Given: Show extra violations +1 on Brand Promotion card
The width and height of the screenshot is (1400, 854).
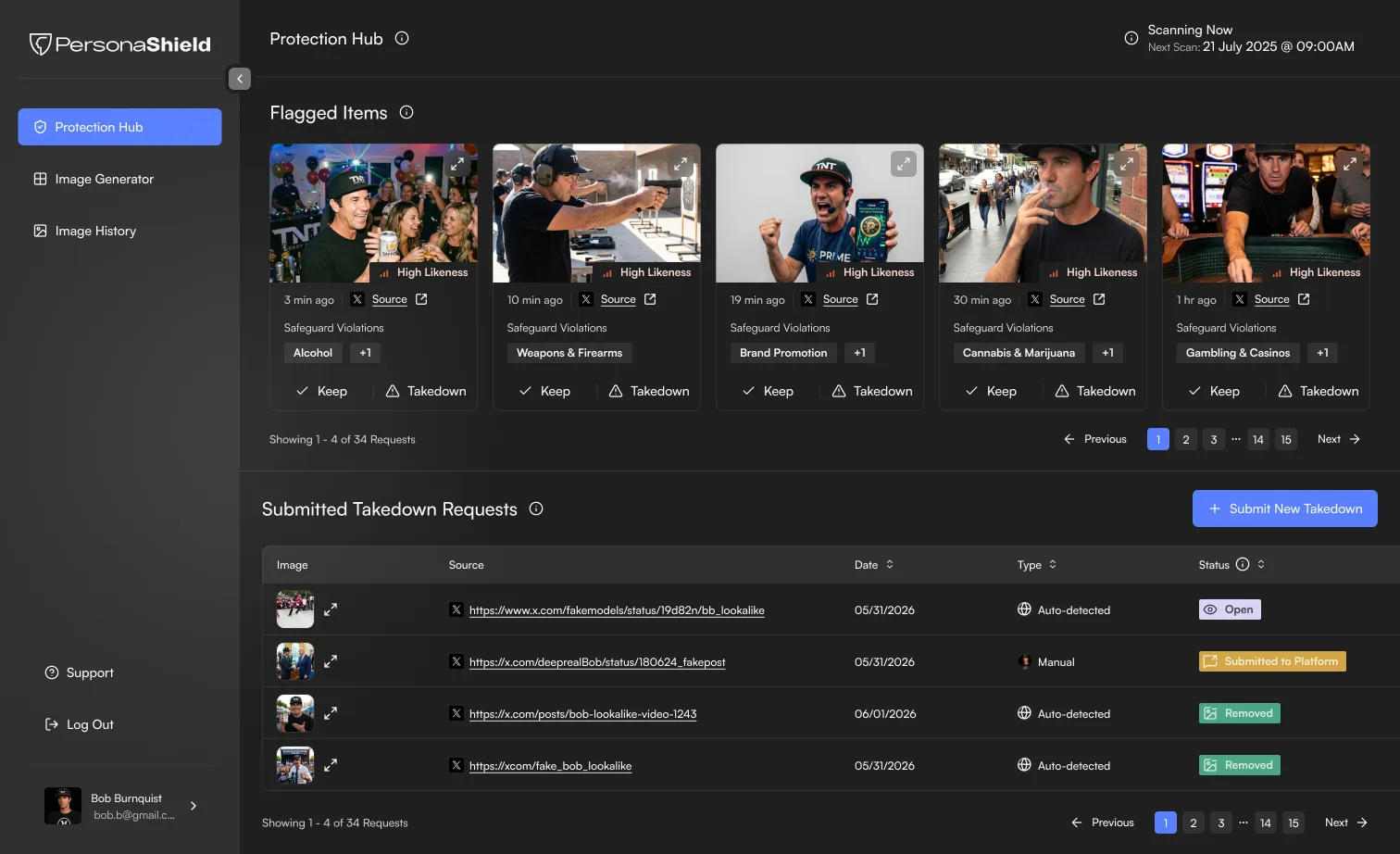Looking at the screenshot, I should point(860,353).
